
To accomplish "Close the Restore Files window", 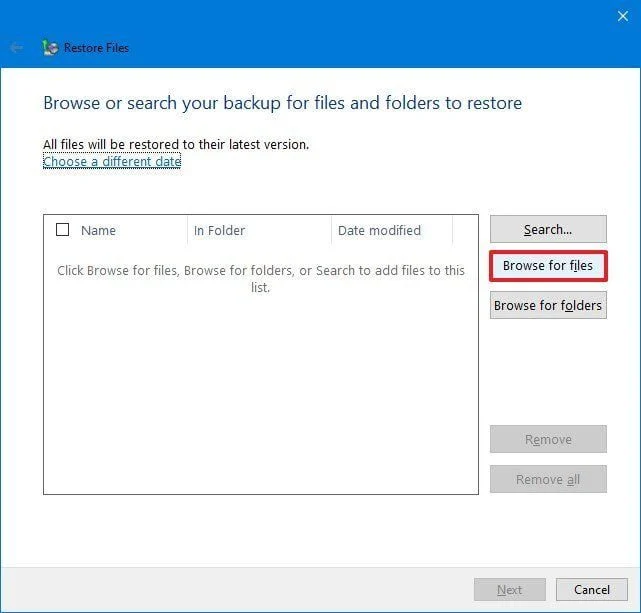I will click(623, 15).
